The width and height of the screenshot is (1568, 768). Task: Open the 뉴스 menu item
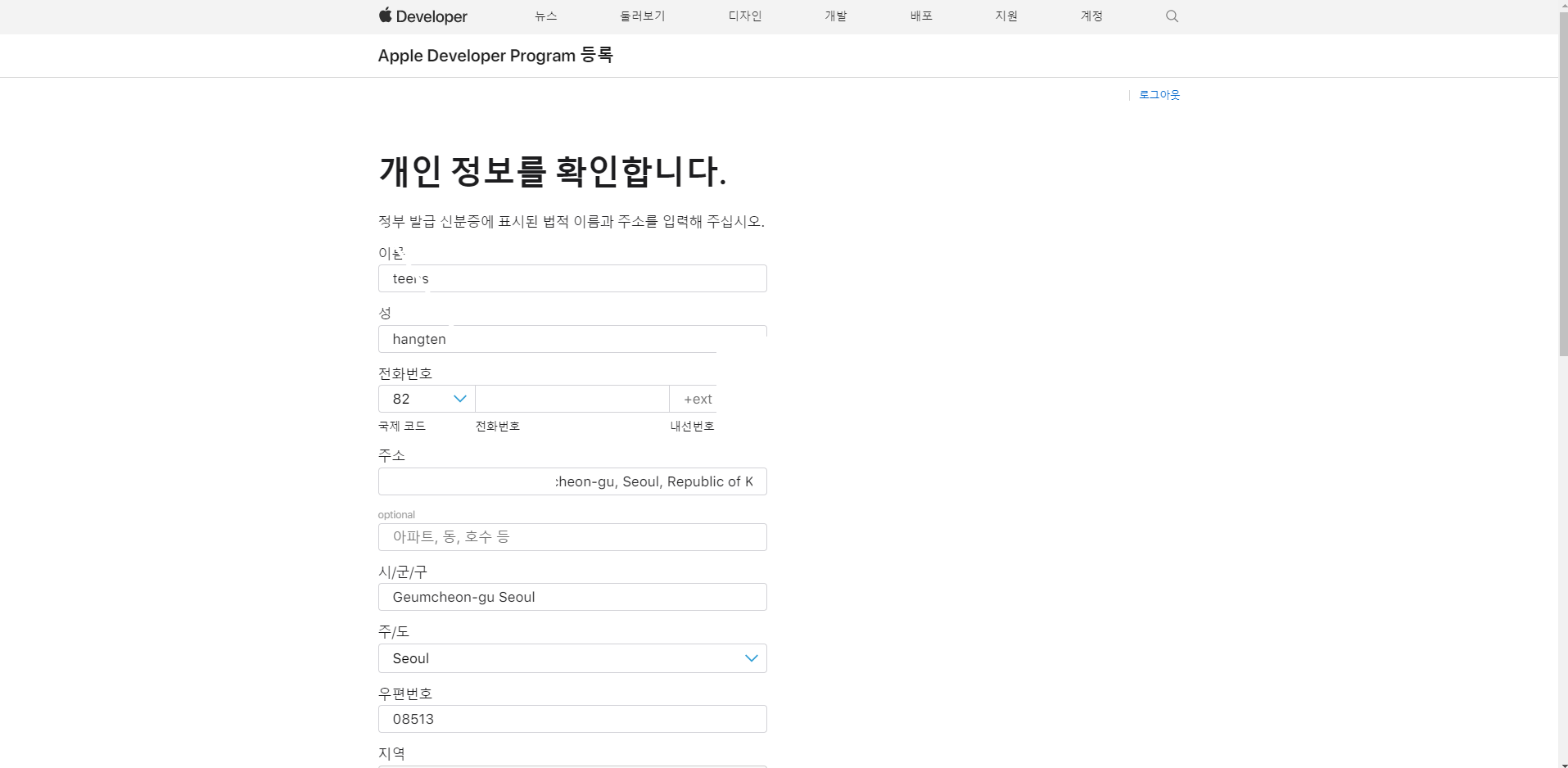[545, 16]
